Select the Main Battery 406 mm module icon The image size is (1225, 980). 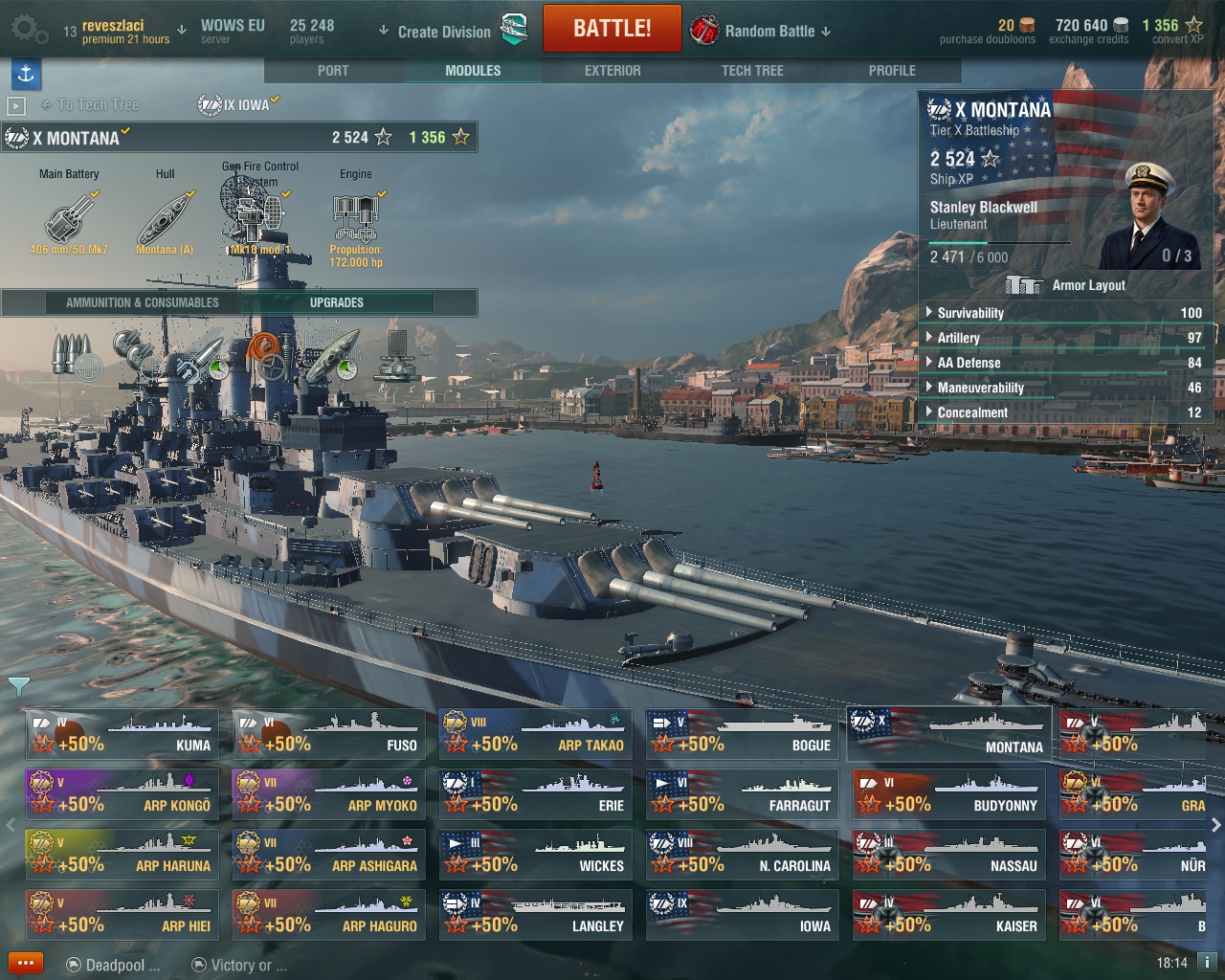(x=69, y=220)
